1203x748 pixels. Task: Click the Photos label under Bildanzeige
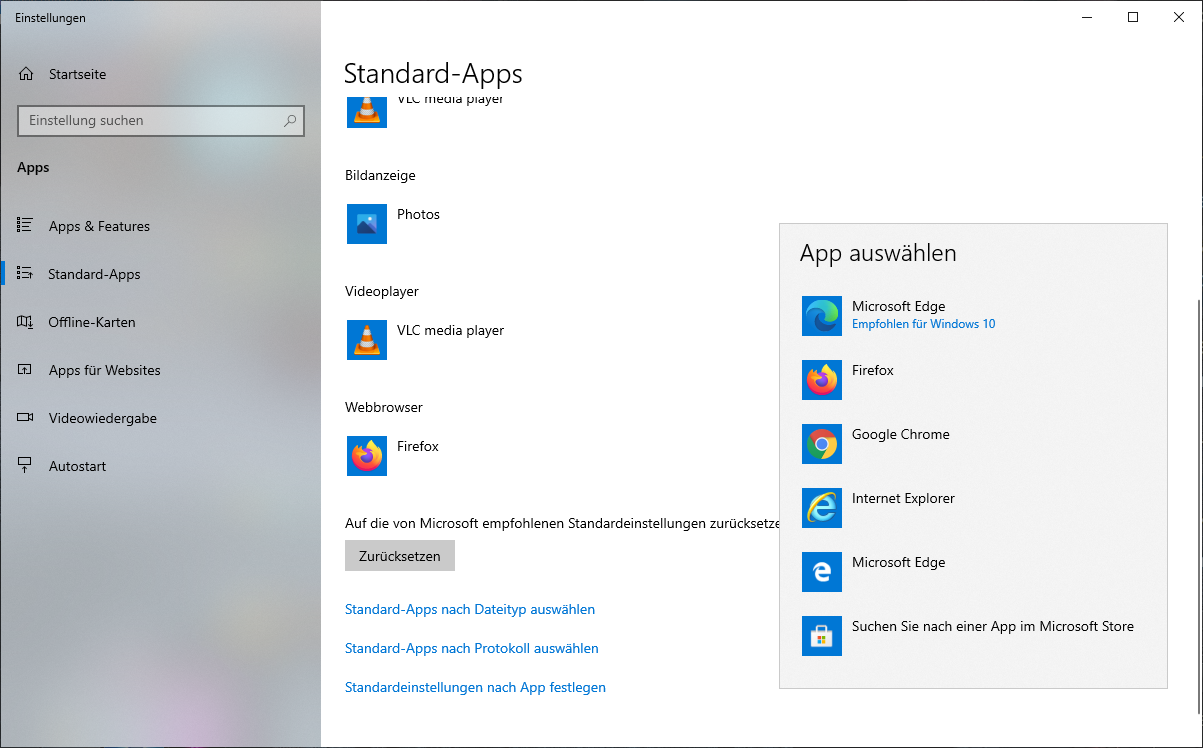(418, 214)
